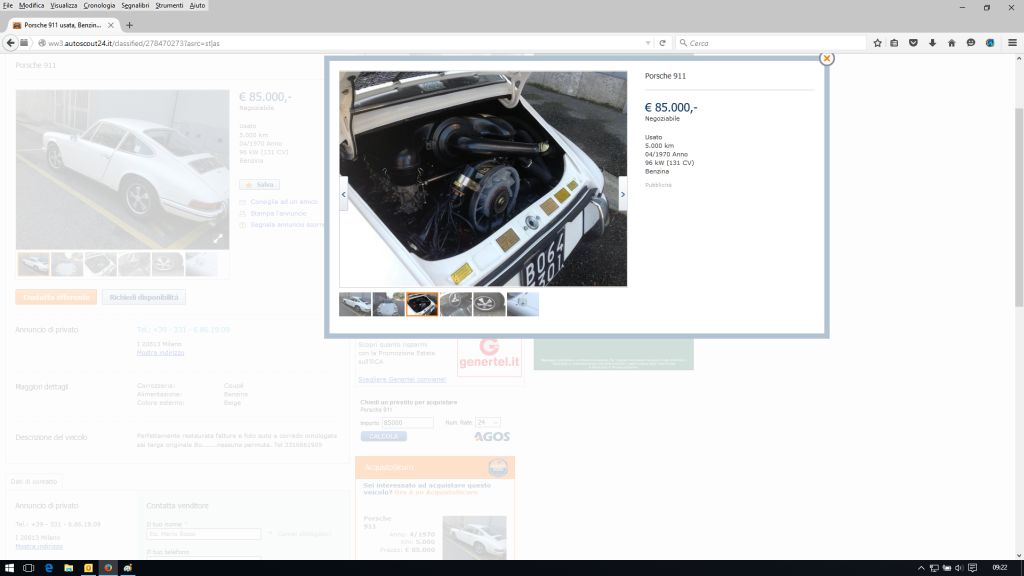Go to the browser home page icon
This screenshot has height=576, width=1024.
click(x=952, y=43)
